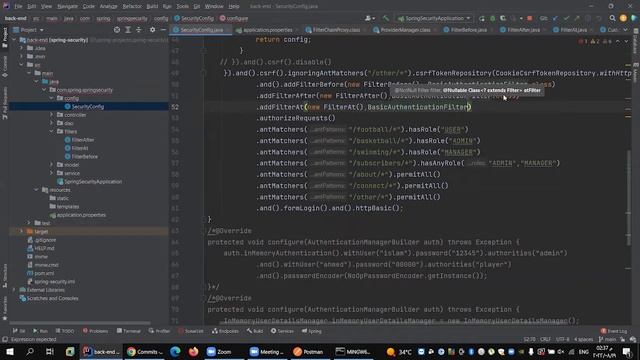Viewport: 640px width, 360px height.
Task: Open the Services tool window
Action: tap(282, 331)
